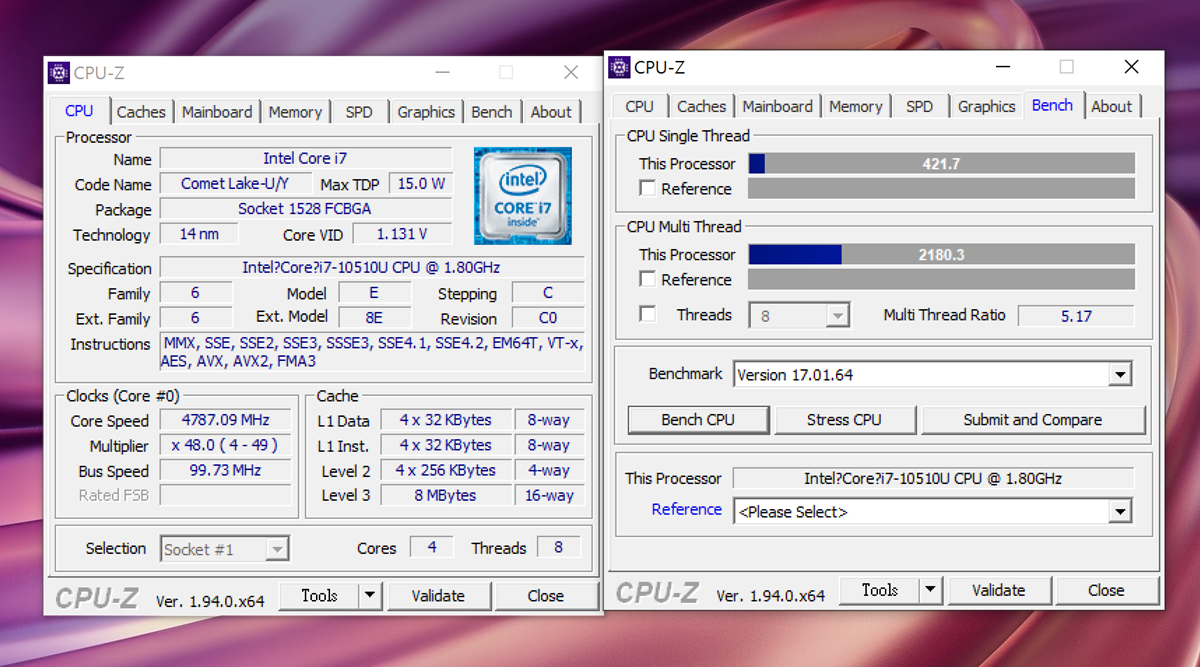
Task: Expand Tools dropdown arrow in left CPU-Z window
Action: click(370, 596)
